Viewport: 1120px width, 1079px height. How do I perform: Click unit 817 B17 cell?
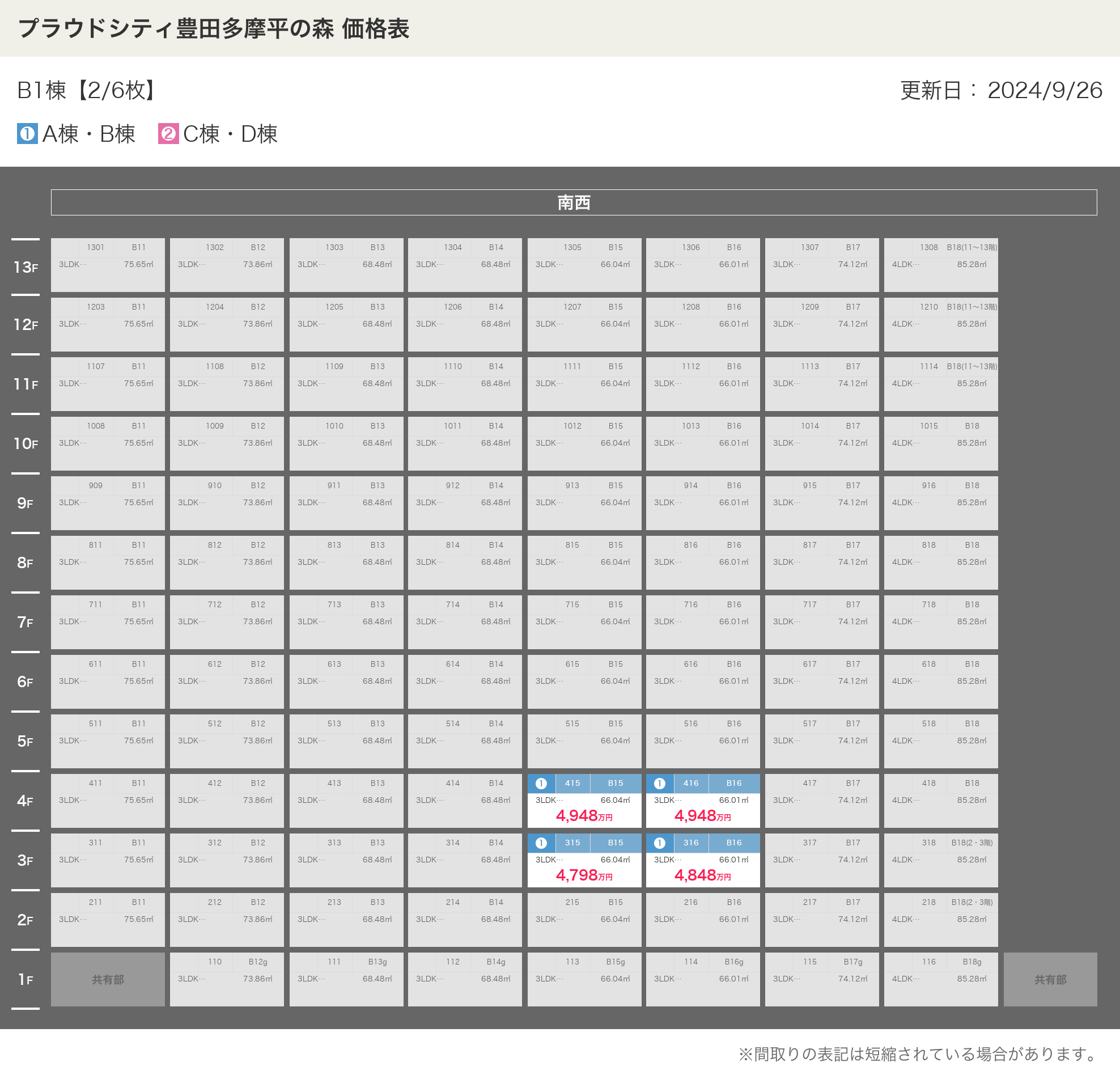pyautogui.click(x=822, y=563)
